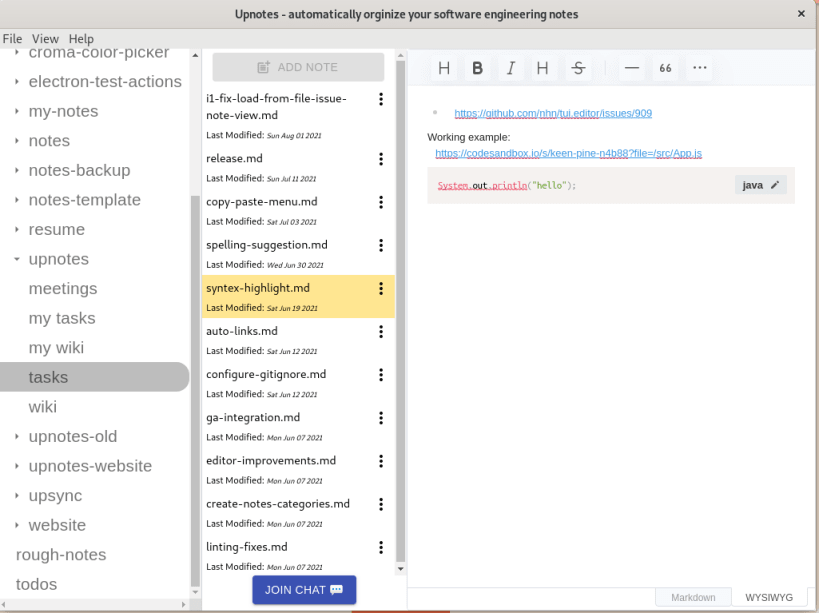Apply strikethrough formatting in the toolbar
The image size is (819, 613).
(x=578, y=68)
